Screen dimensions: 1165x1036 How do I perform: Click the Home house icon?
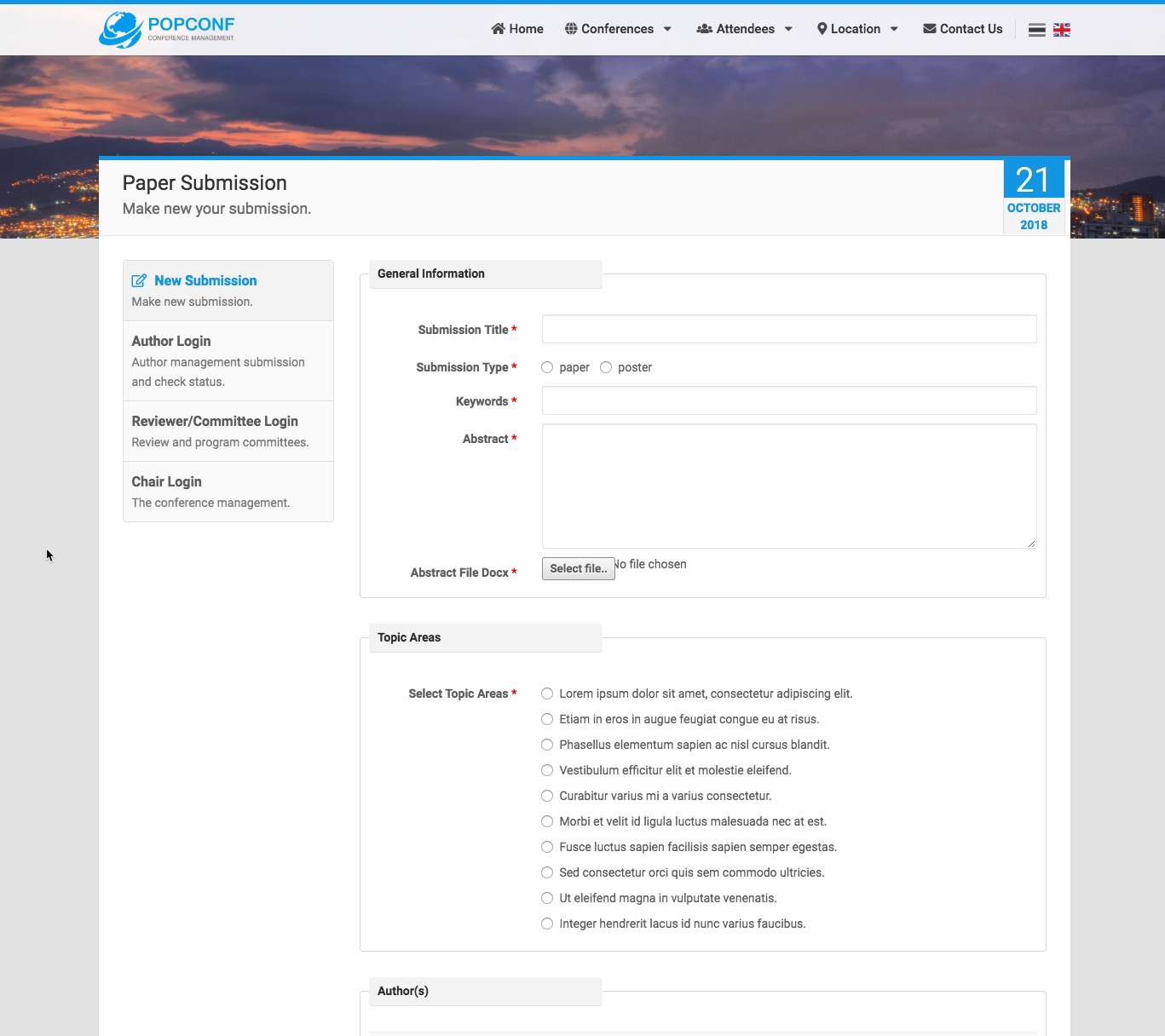pyautogui.click(x=499, y=29)
